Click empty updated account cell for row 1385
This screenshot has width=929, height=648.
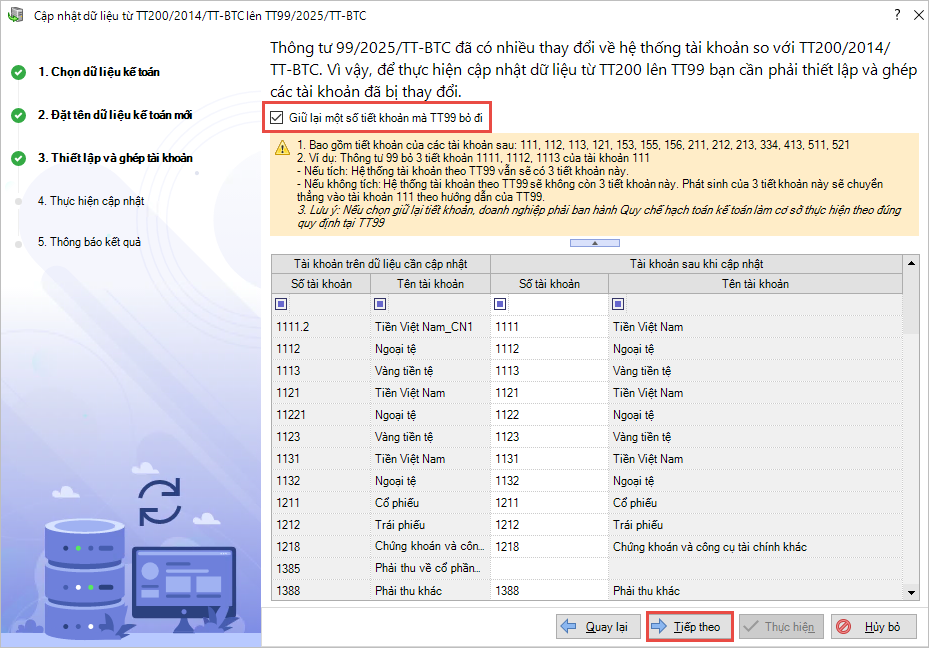(549, 569)
